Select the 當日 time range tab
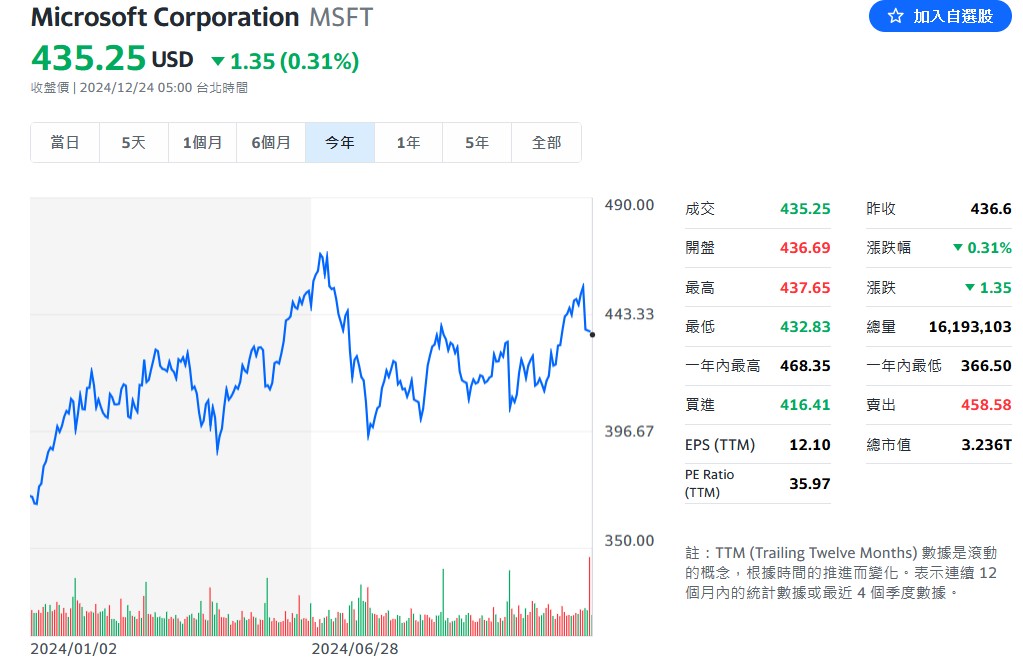The height and width of the screenshot is (671, 1023). pyautogui.click(x=65, y=142)
